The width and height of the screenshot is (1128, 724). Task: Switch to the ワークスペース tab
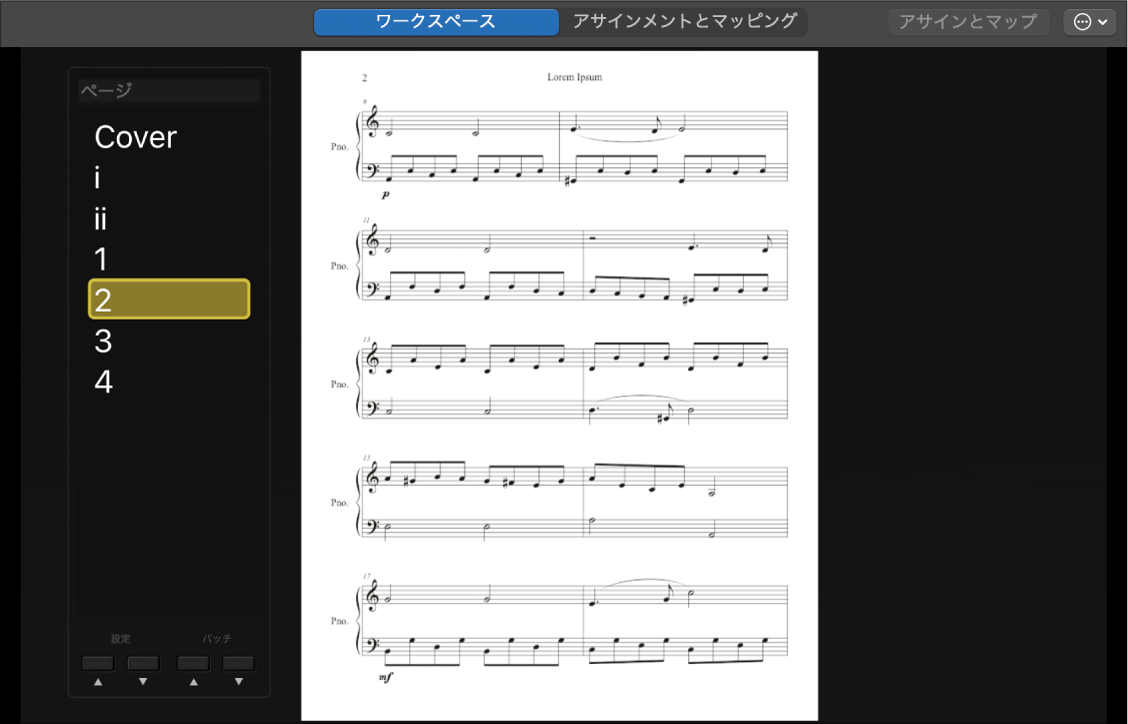point(435,20)
